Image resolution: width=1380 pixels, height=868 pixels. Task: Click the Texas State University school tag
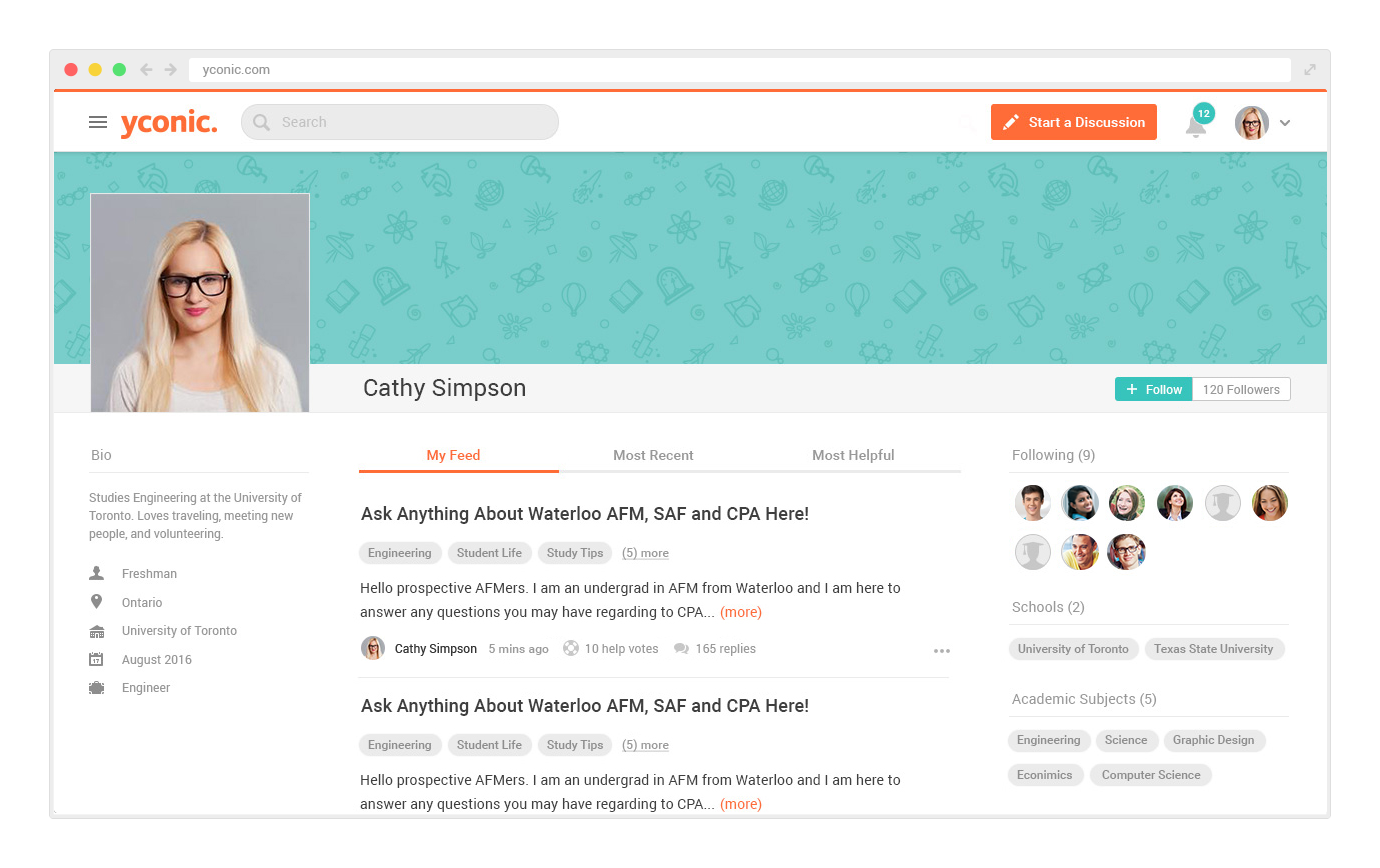click(x=1214, y=649)
